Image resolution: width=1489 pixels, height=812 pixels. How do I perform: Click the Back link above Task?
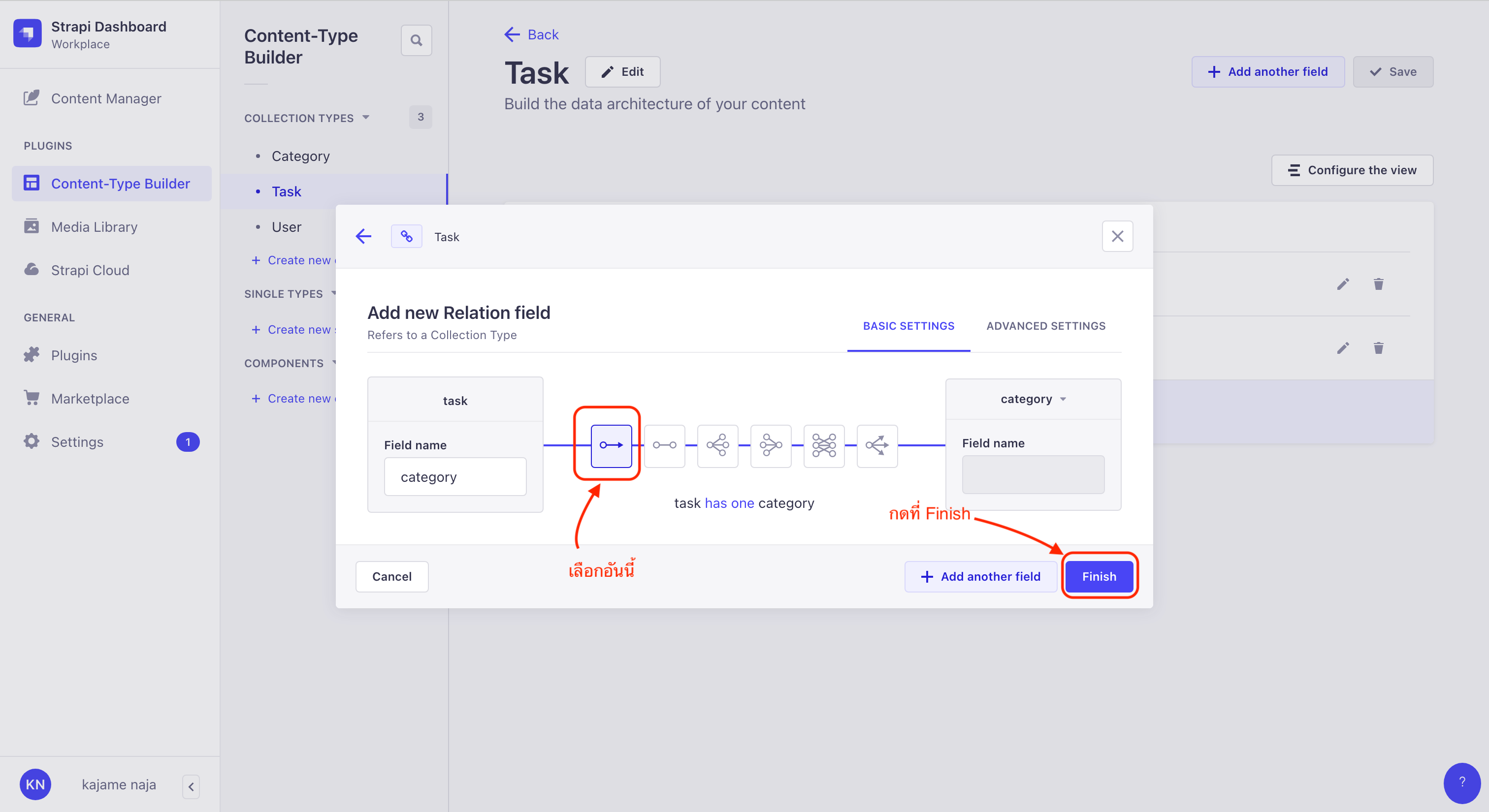click(531, 34)
